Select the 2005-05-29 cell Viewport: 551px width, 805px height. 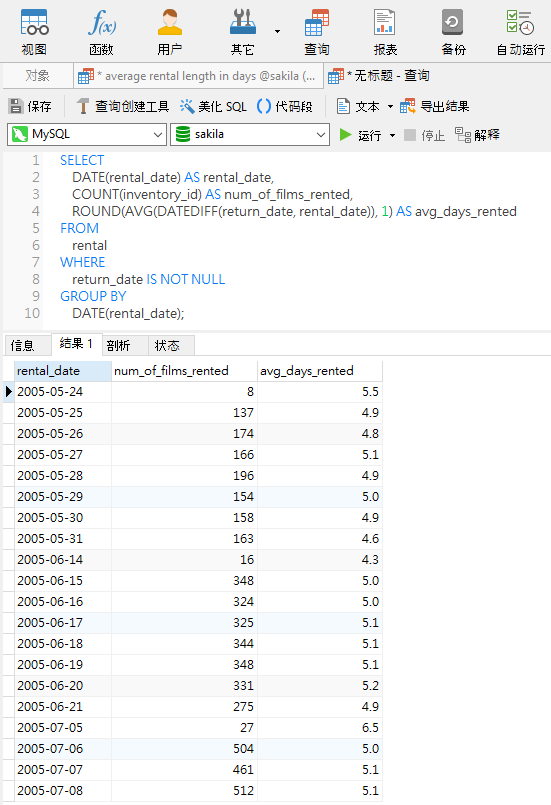tap(63, 497)
